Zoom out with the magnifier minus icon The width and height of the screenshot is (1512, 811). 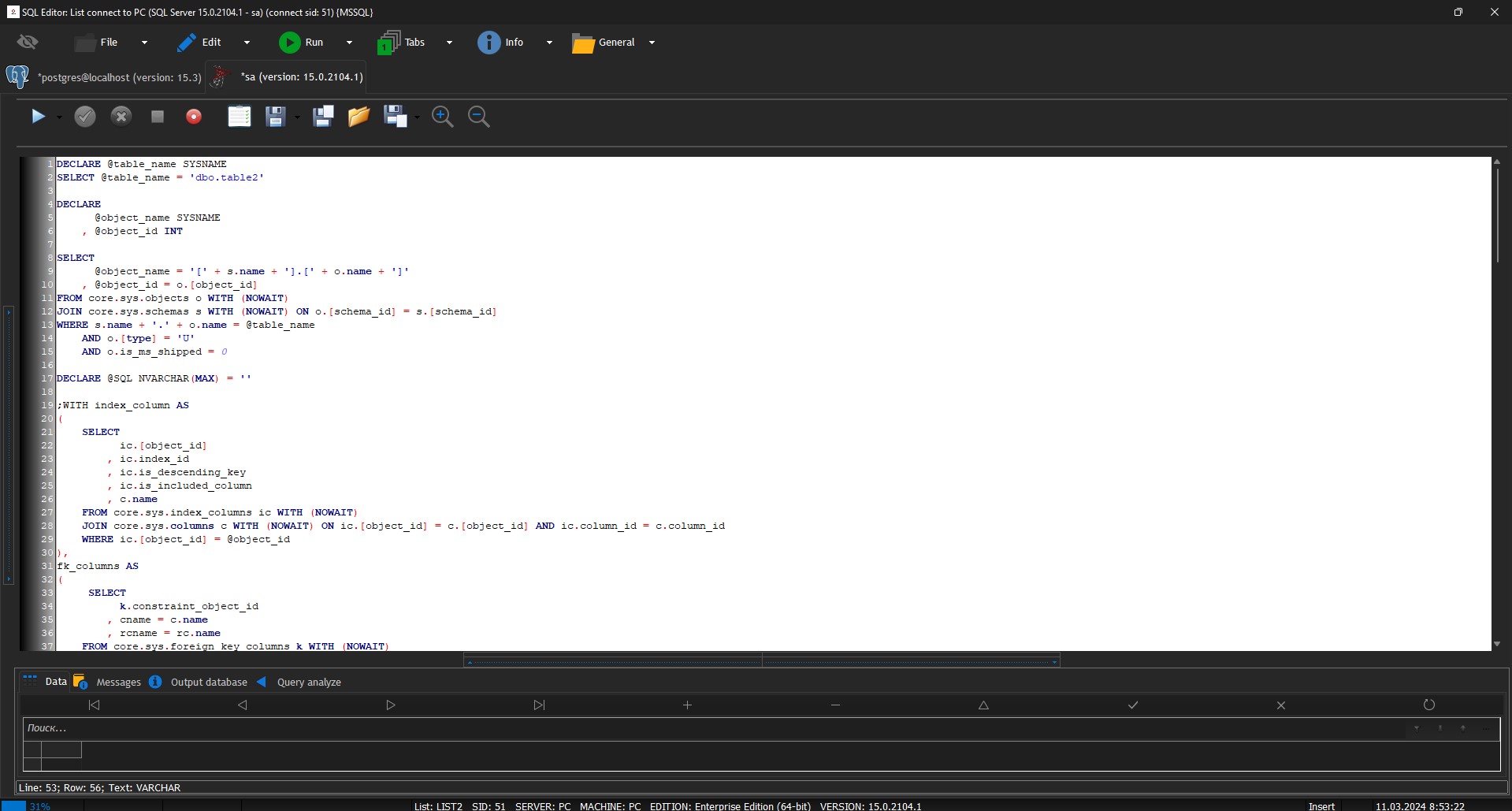[478, 117]
